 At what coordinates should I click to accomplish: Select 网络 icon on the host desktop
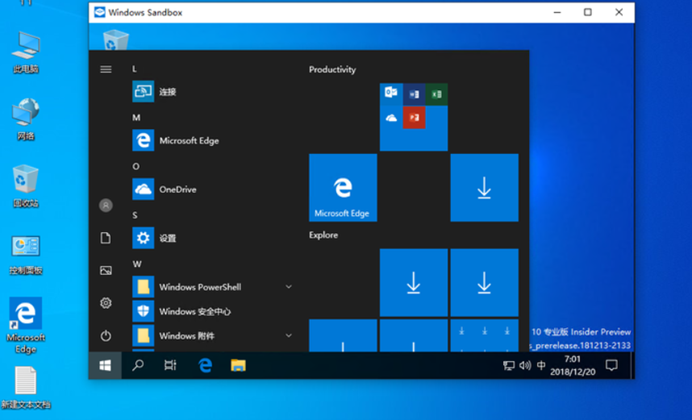pos(26,119)
